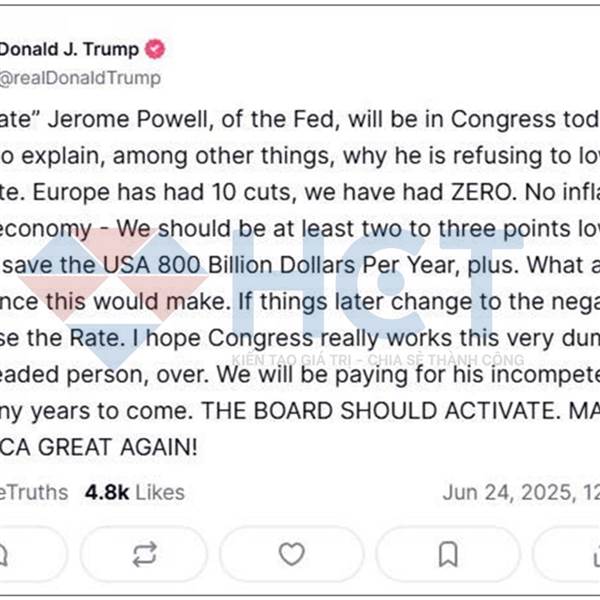Click the red verified checkmark badge
This screenshot has width=600, height=600.
click(155, 49)
